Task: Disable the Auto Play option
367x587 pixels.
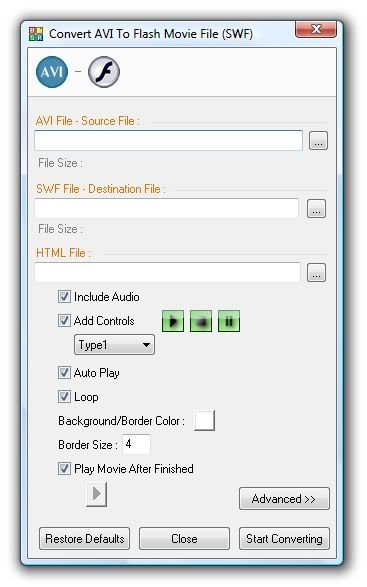Action: click(x=64, y=373)
